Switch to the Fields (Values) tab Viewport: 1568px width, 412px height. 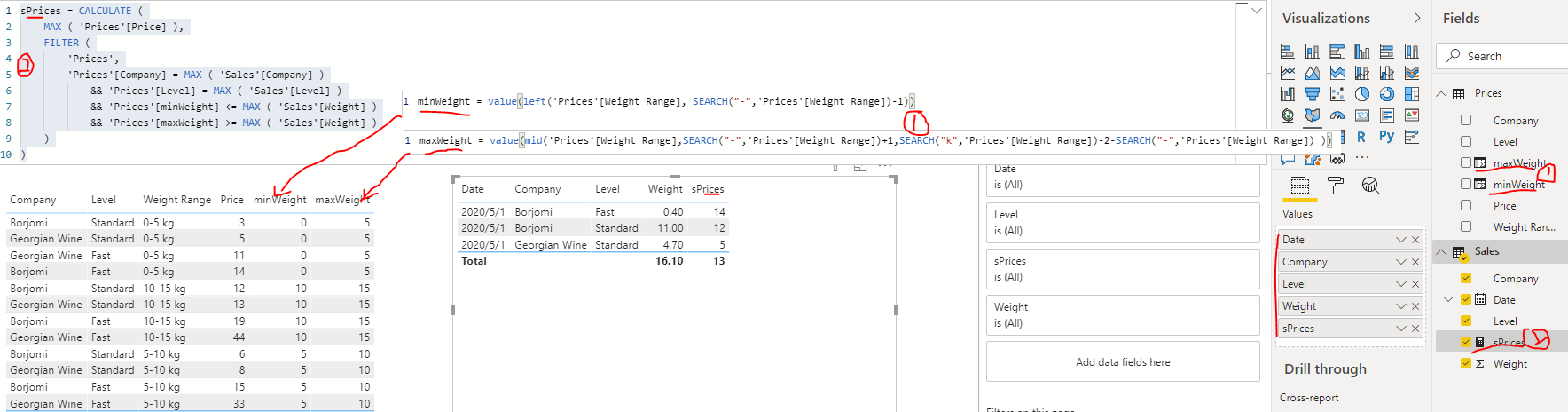coord(1299,185)
